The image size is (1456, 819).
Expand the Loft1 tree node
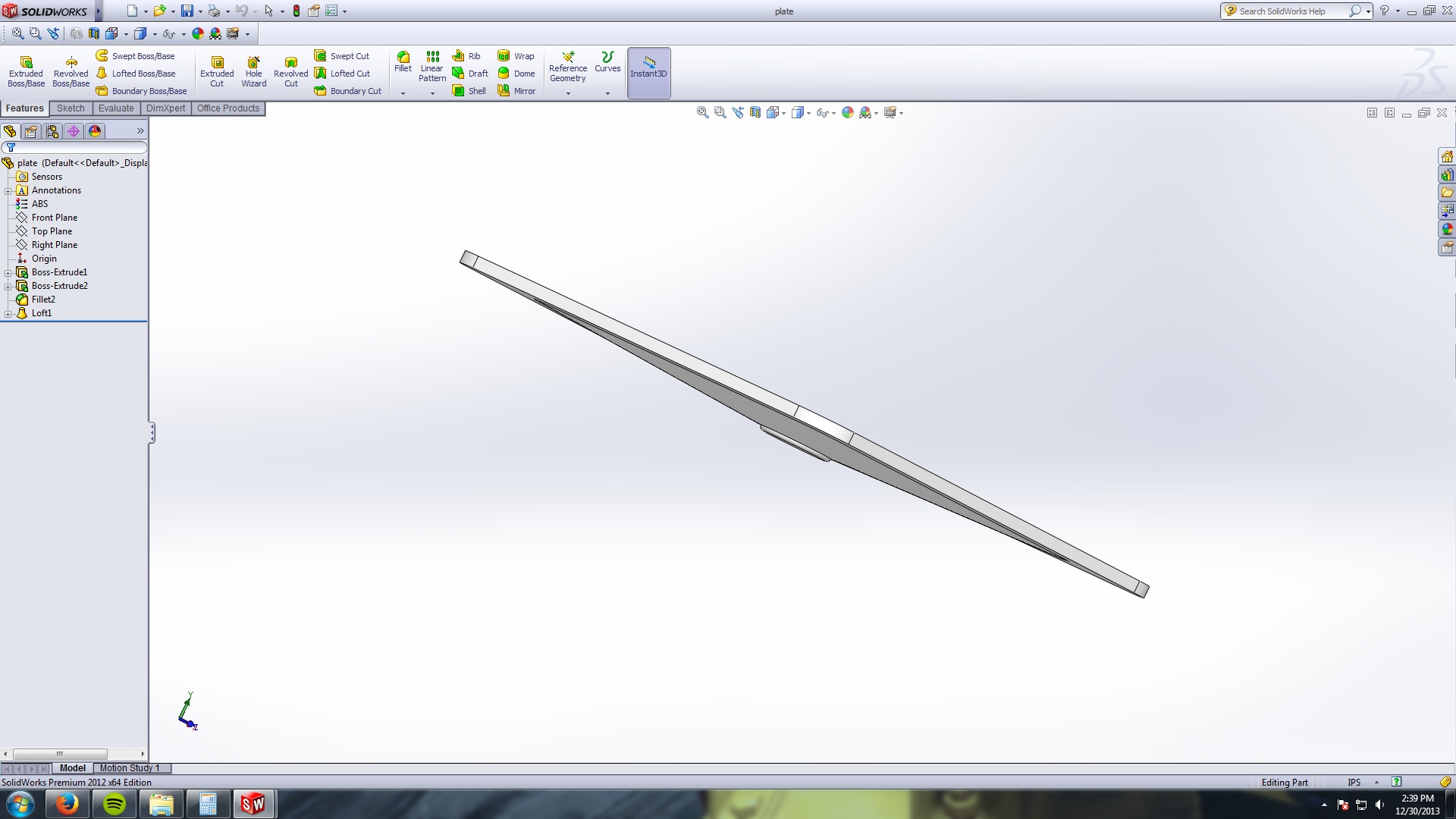(x=8, y=313)
